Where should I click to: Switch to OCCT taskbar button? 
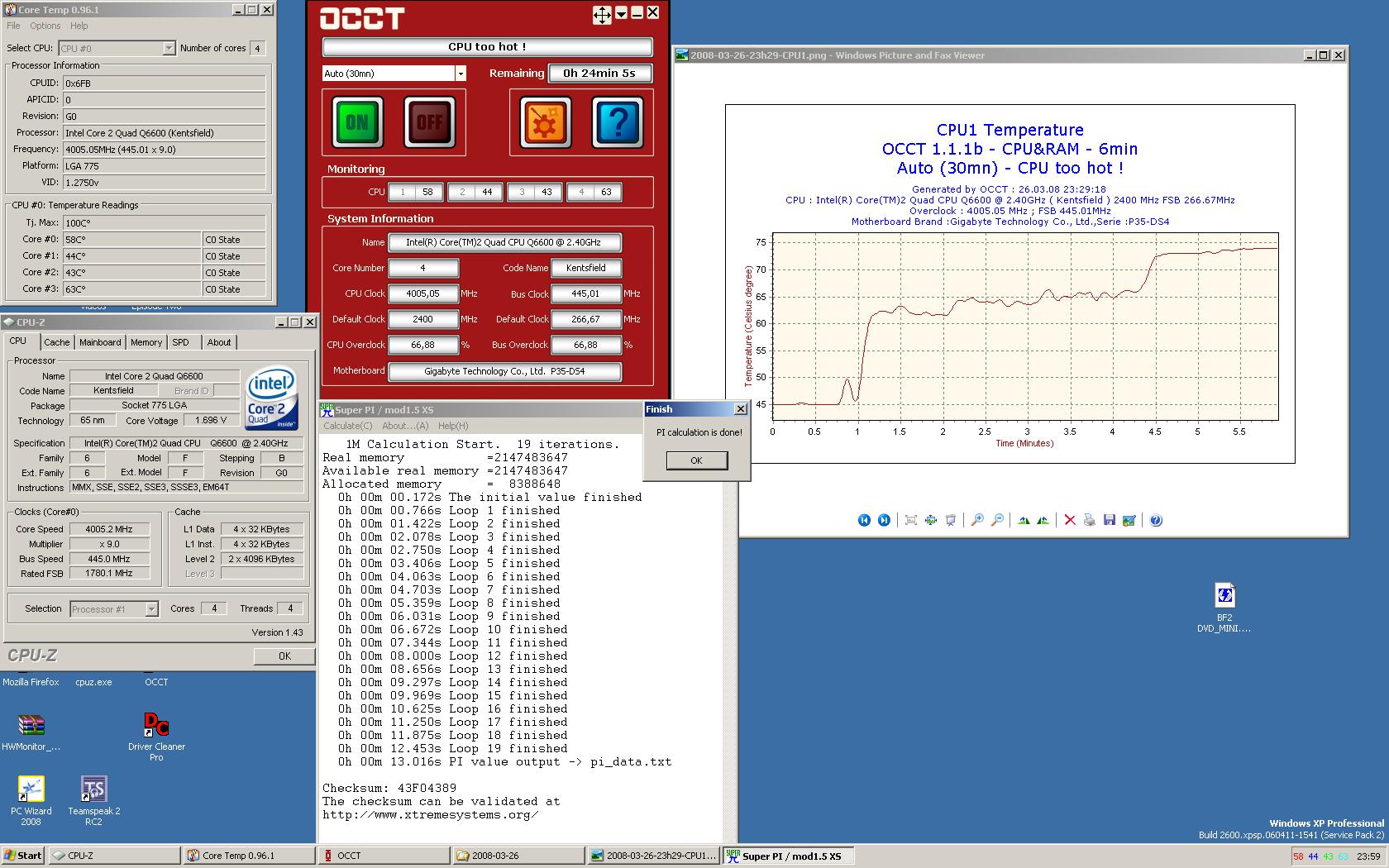[384, 856]
